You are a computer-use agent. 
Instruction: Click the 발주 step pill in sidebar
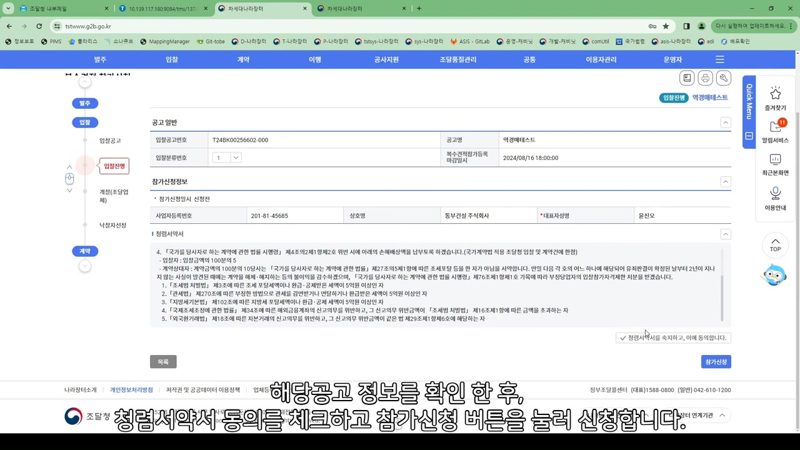(x=85, y=104)
